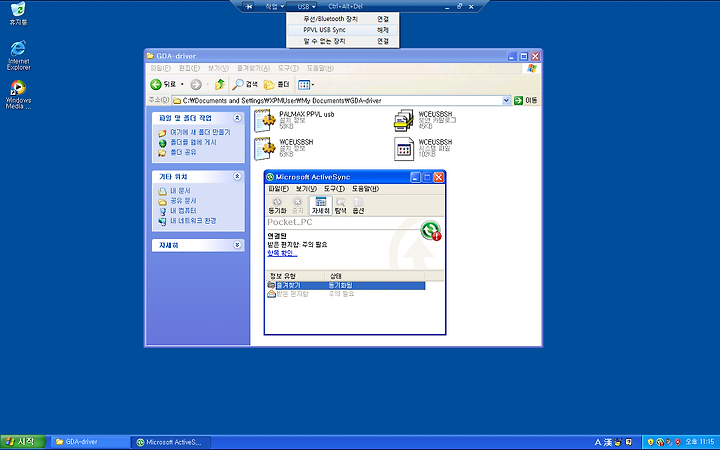Select the WCEUSBSH system file icon
720x450 pixels.
pyautogui.click(x=404, y=149)
